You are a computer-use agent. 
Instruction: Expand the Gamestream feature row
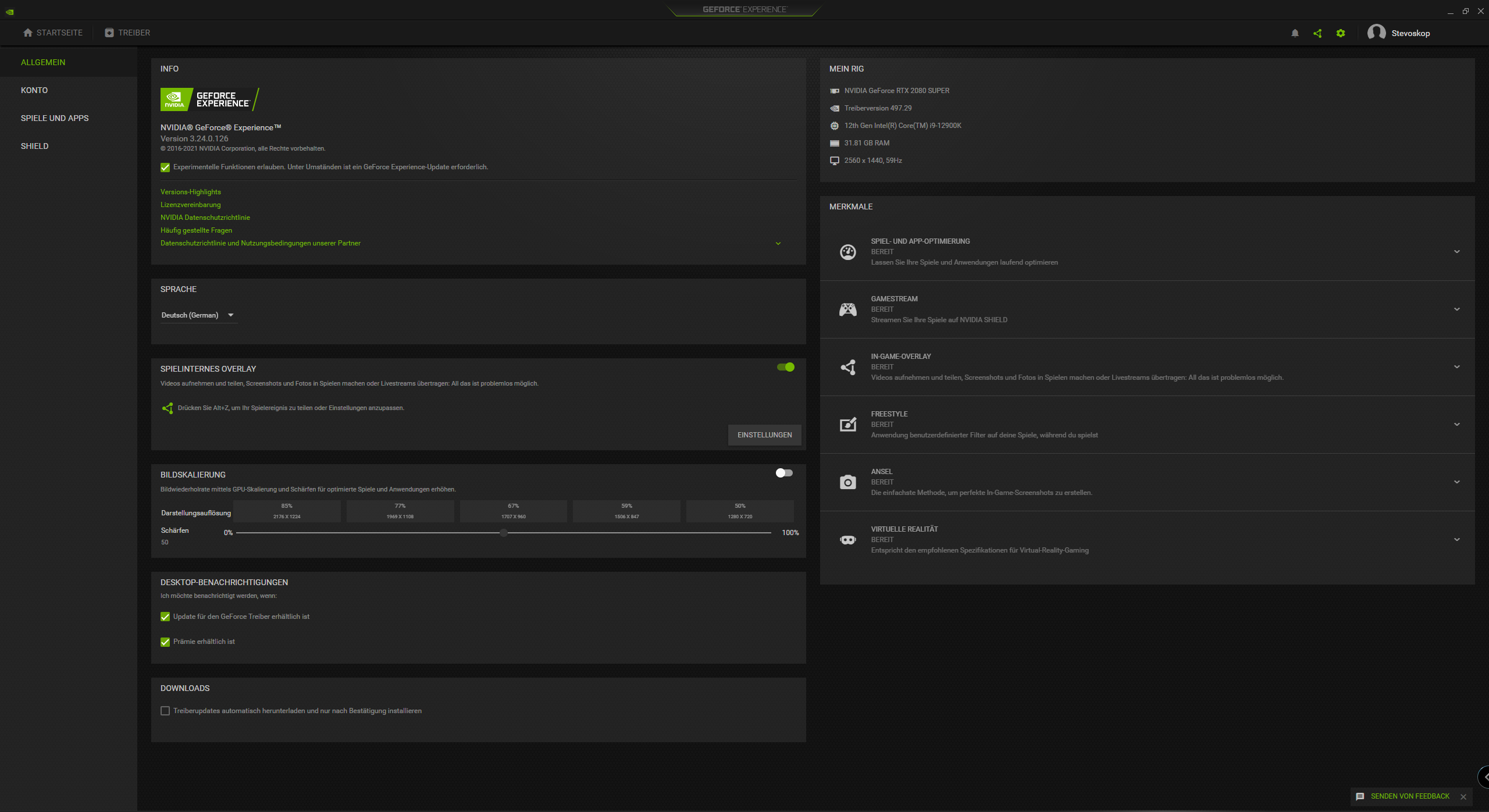[1457, 309]
